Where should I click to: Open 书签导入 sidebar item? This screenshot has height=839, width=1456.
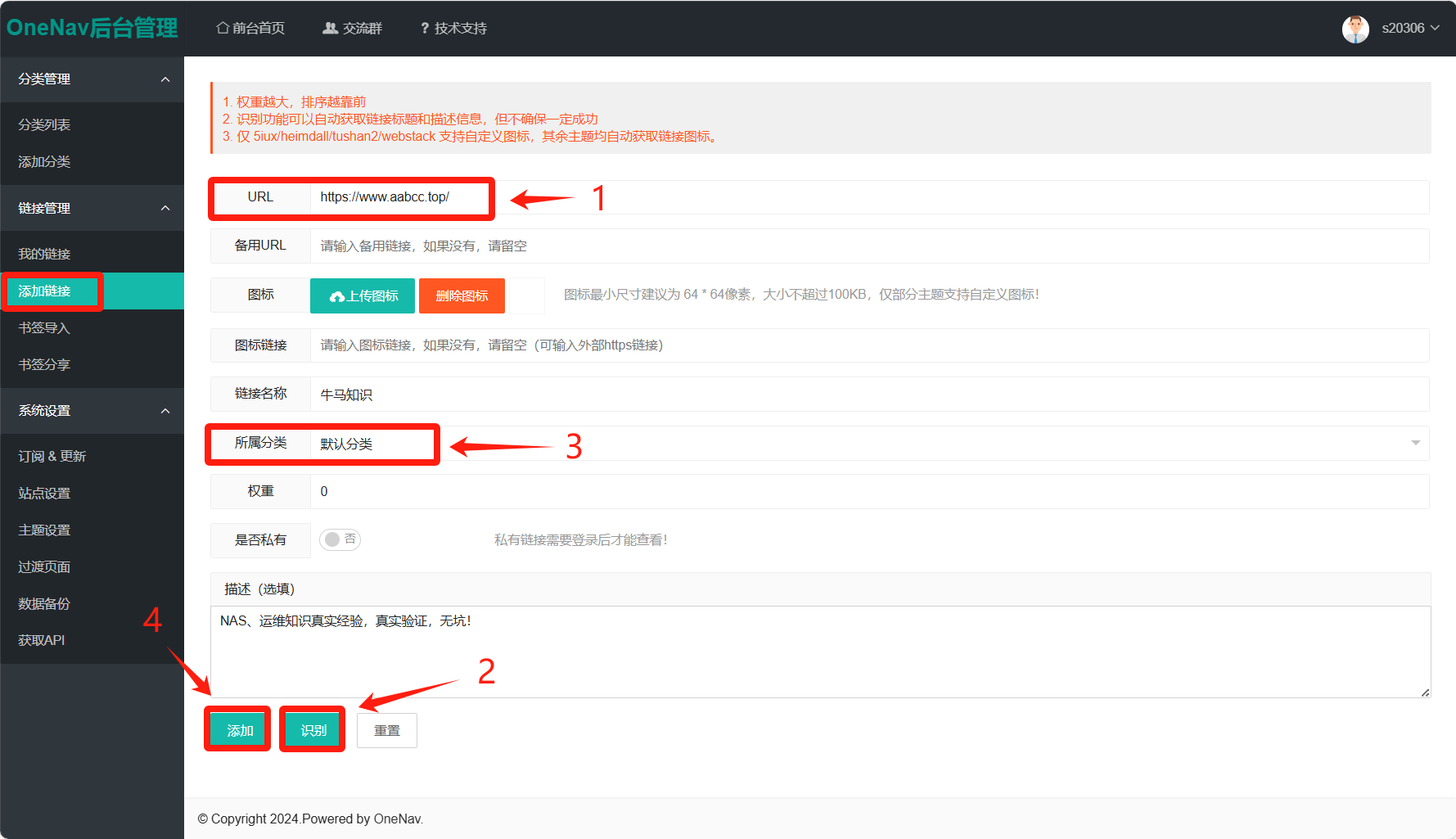coord(45,327)
